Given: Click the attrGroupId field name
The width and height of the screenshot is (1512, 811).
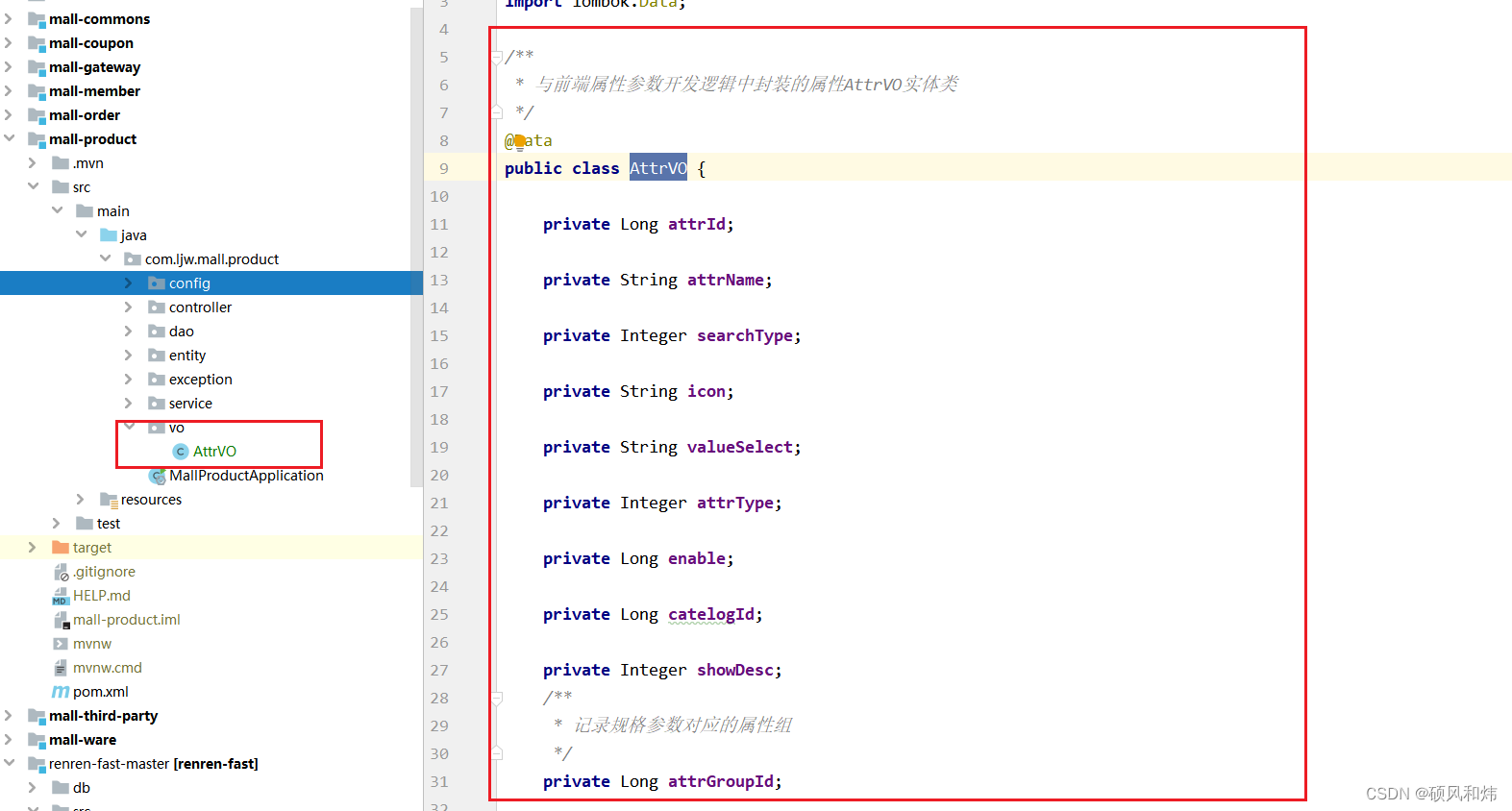Looking at the screenshot, I should [721, 781].
